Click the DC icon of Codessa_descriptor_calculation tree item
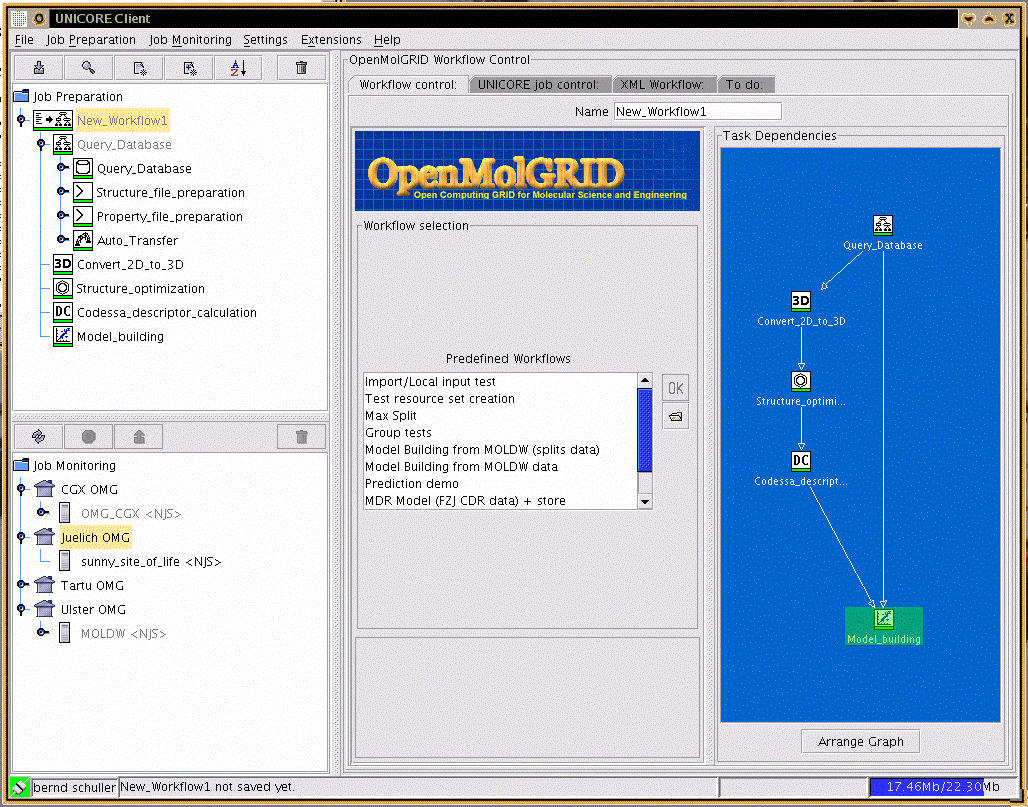This screenshot has height=807, width=1028. (63, 312)
